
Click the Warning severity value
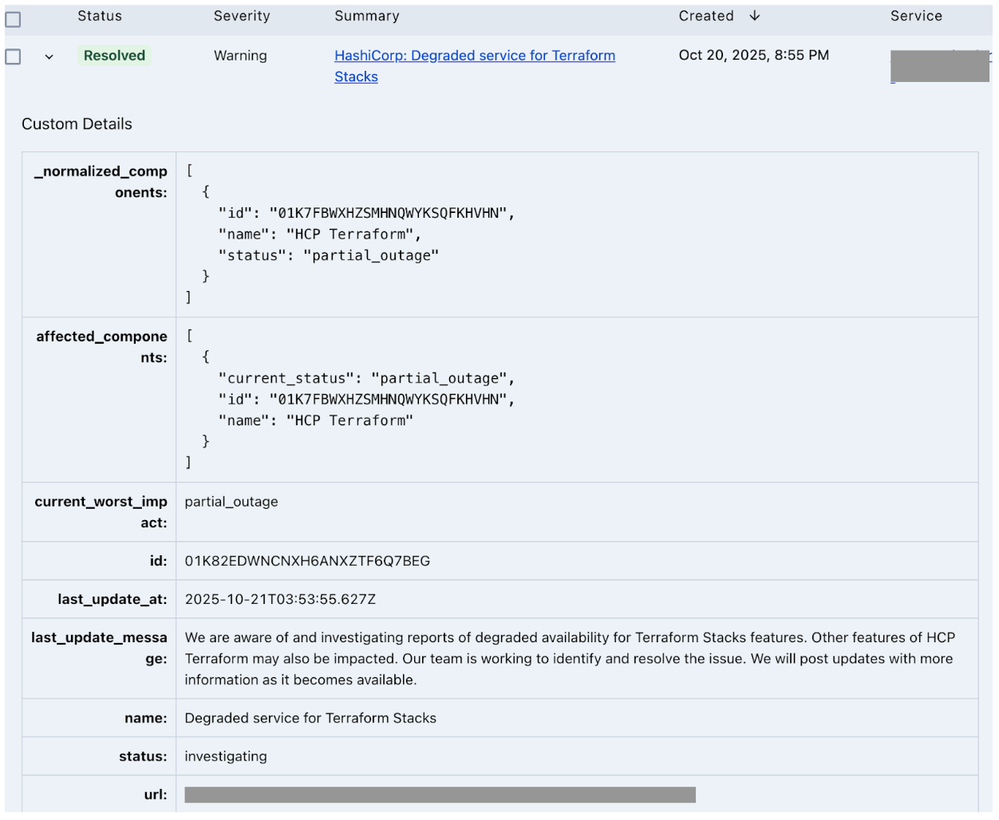[x=240, y=56]
